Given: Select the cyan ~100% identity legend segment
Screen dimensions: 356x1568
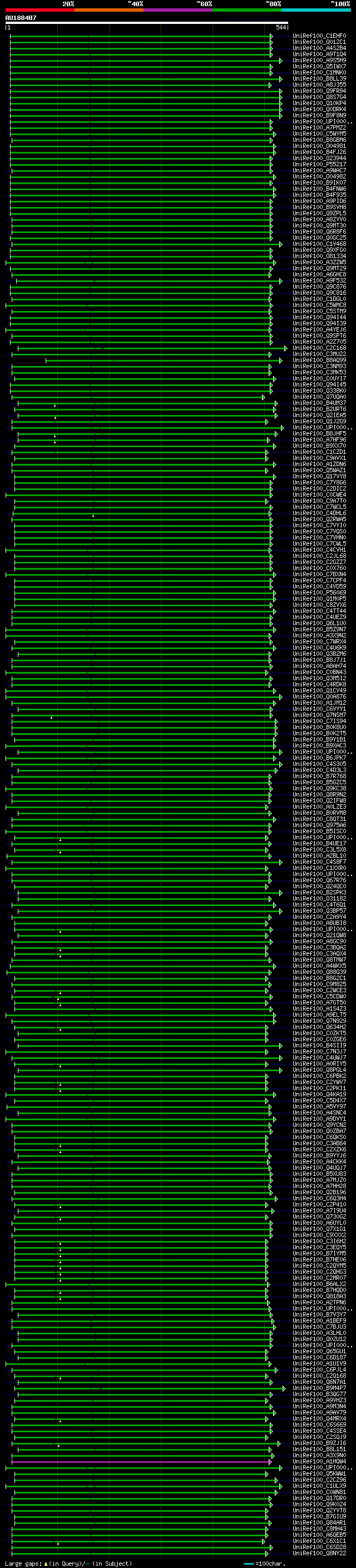Looking at the screenshot, I should [x=317, y=10].
